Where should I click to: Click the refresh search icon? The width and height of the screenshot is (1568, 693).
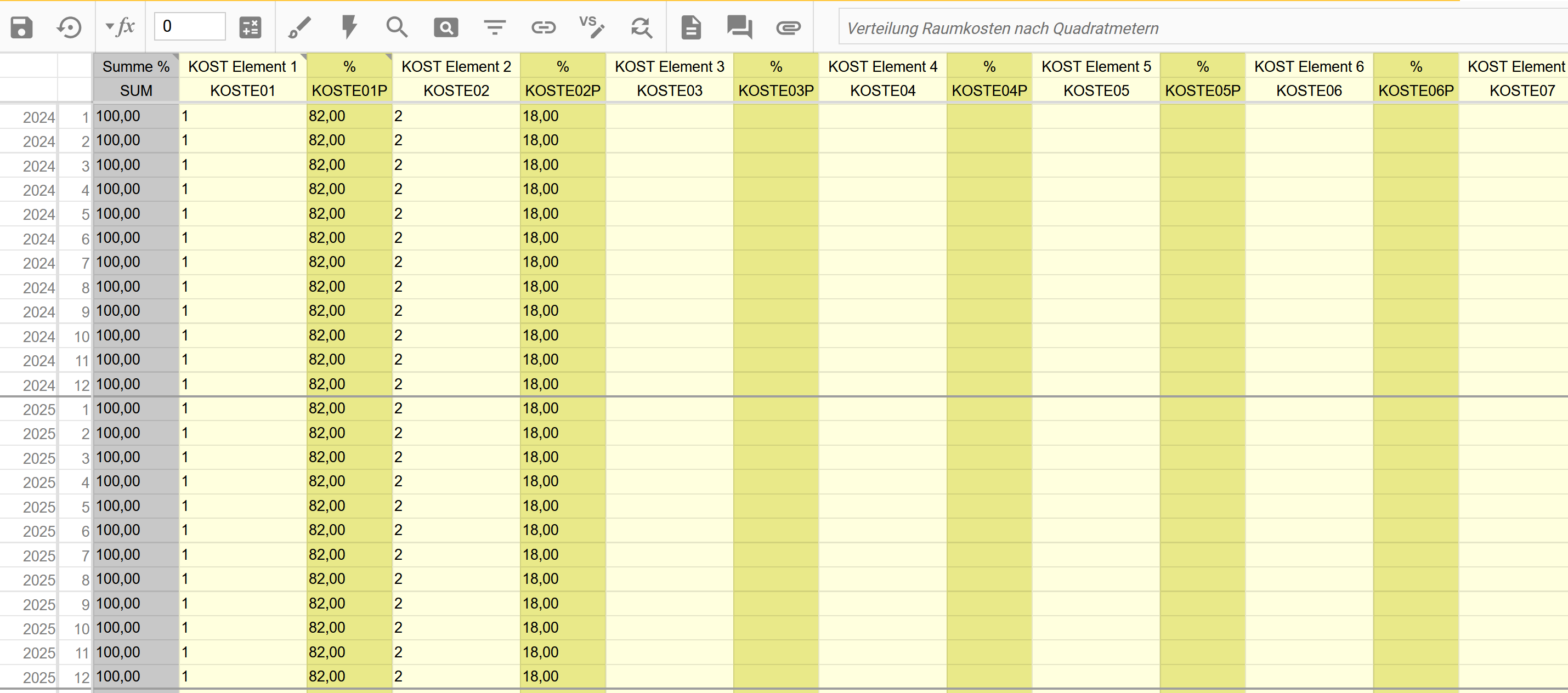click(641, 27)
